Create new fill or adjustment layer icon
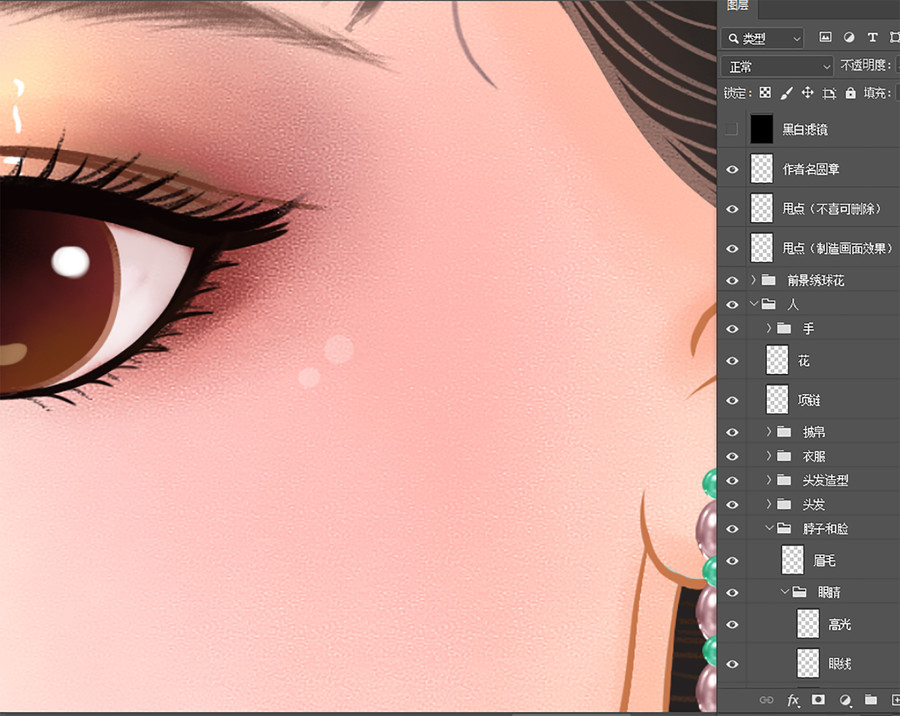This screenshot has width=900, height=716. click(x=845, y=700)
